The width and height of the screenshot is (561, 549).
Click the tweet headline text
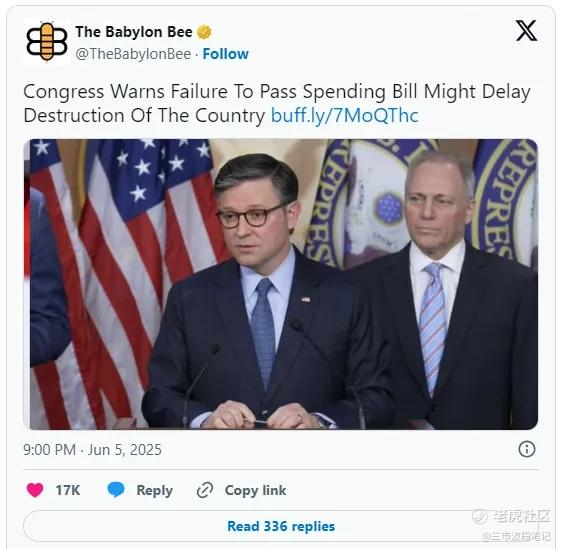(x=277, y=103)
